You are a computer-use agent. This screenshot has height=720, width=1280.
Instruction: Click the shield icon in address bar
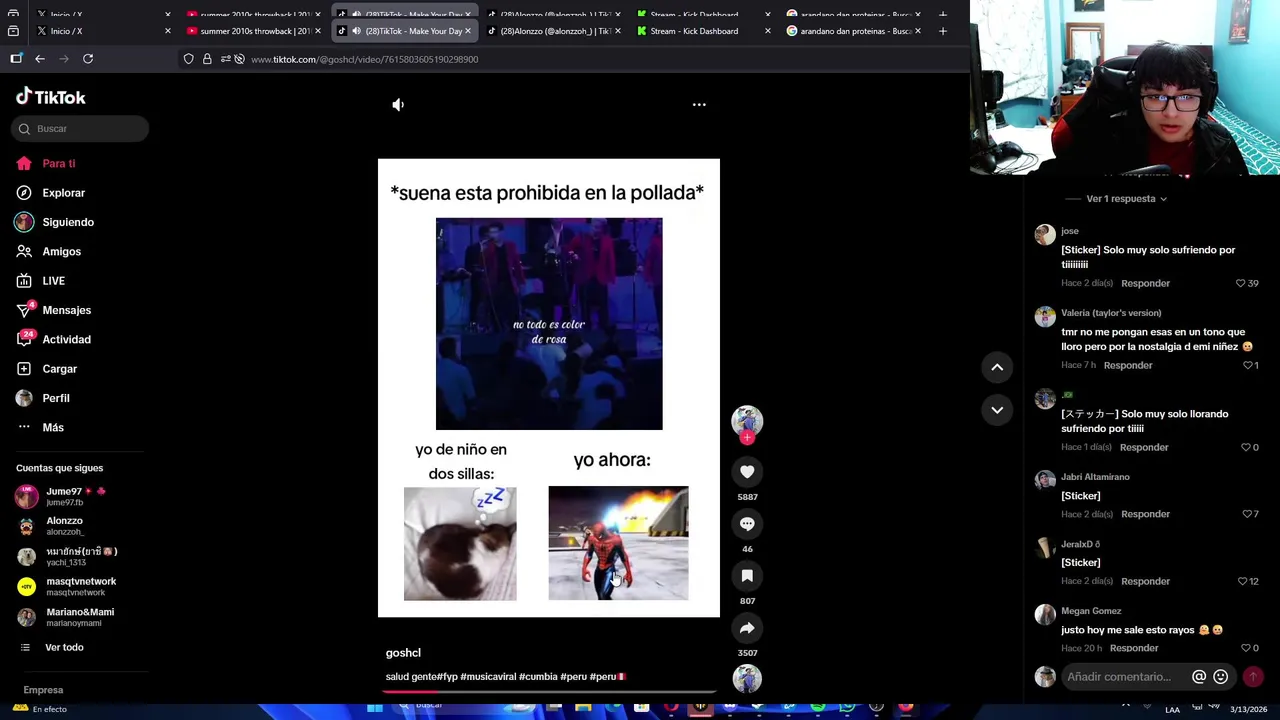188,59
